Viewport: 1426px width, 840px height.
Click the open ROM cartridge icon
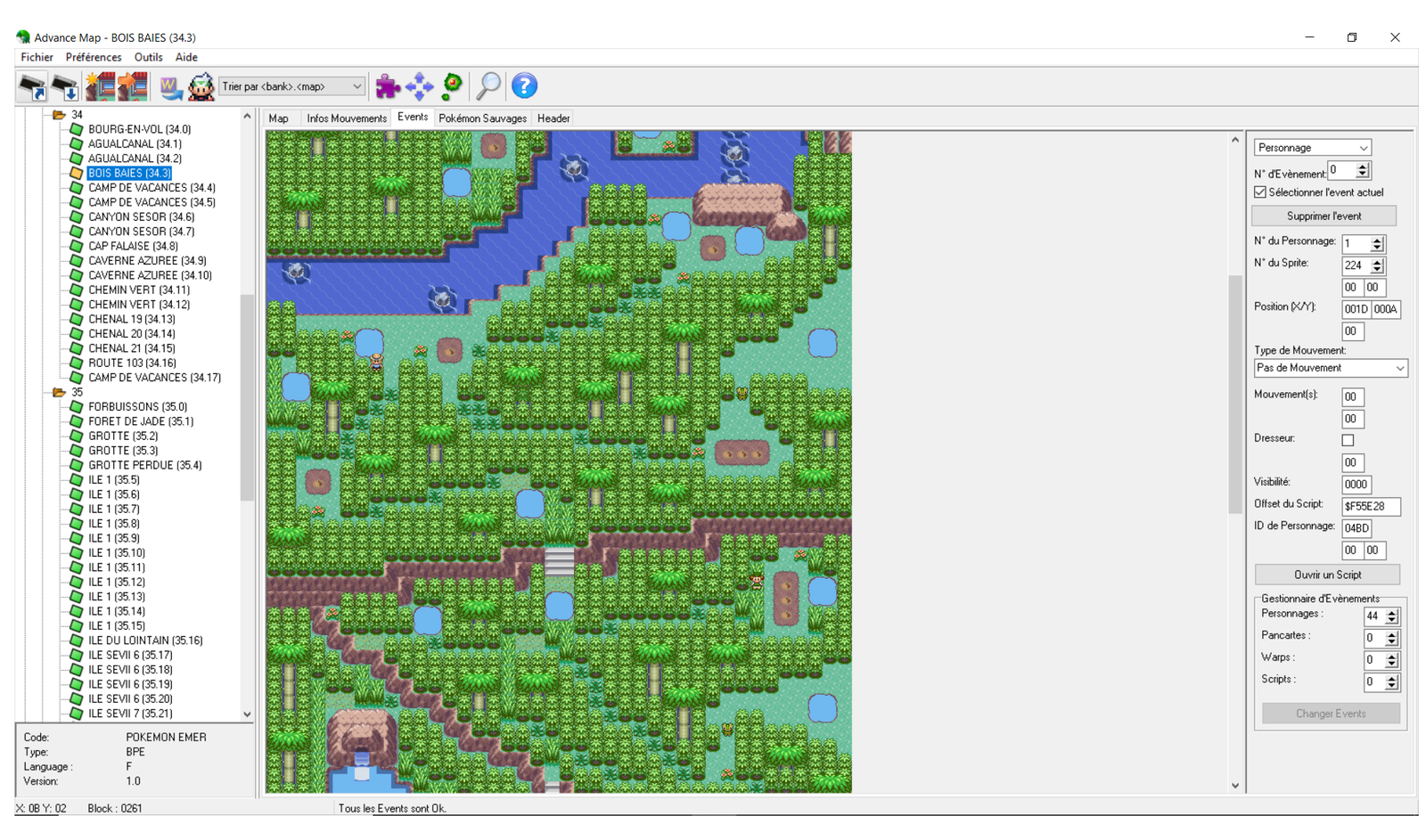pyautogui.click(x=32, y=86)
